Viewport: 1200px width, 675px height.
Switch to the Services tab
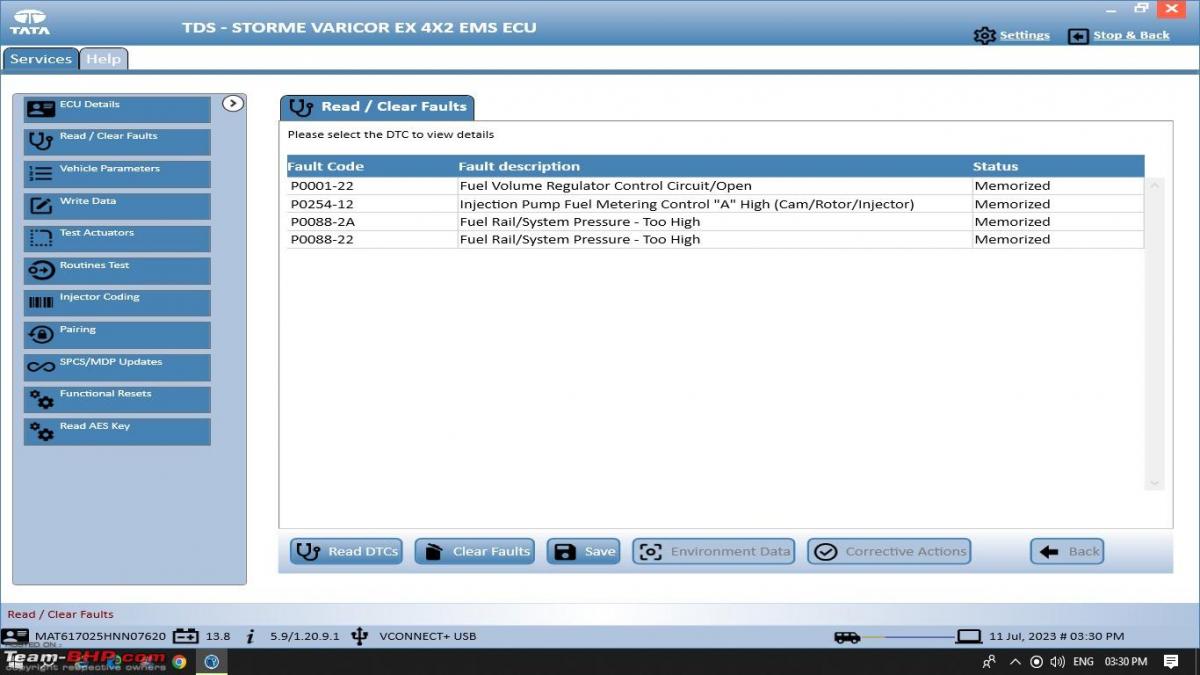(41, 59)
